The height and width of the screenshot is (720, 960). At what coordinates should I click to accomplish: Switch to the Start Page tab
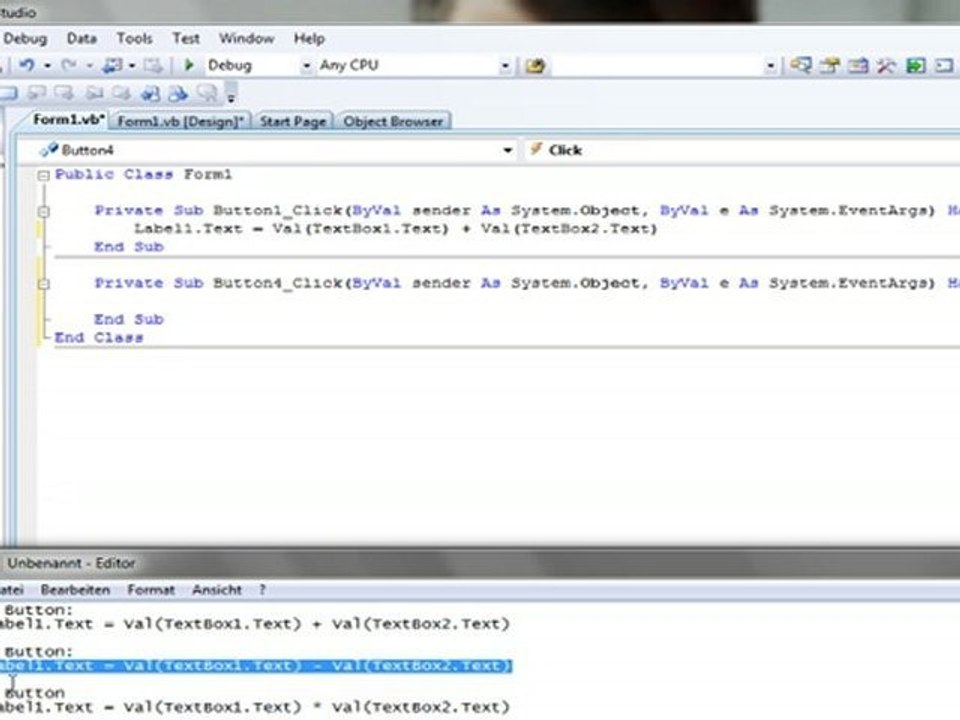click(x=293, y=121)
